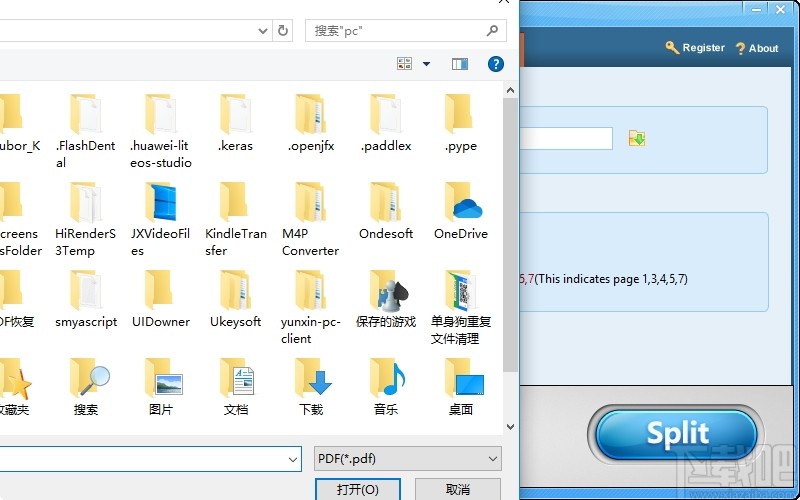Open the view options dropdown arrow
Viewport: 800px width, 500px height.
pyautogui.click(x=427, y=64)
